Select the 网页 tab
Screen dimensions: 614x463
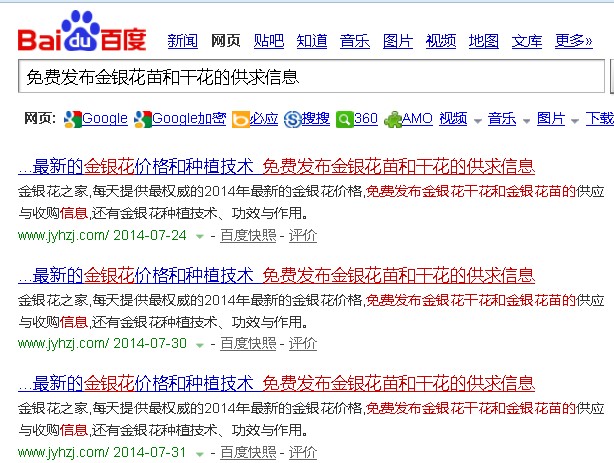click(x=226, y=41)
